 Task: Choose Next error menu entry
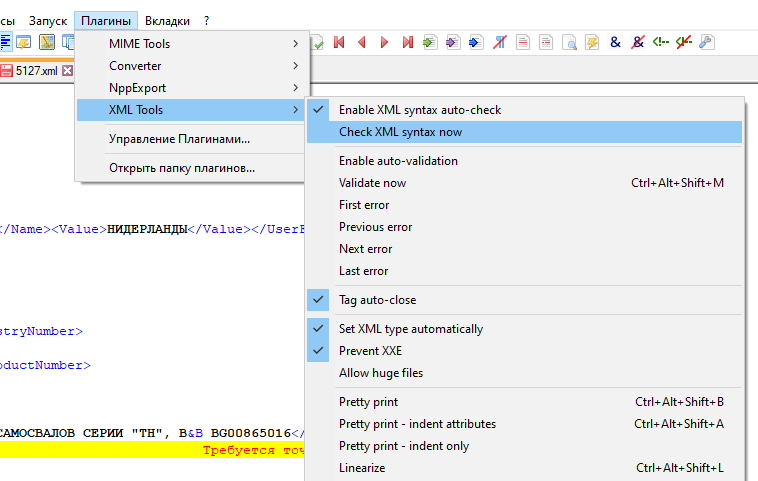[x=525, y=249]
